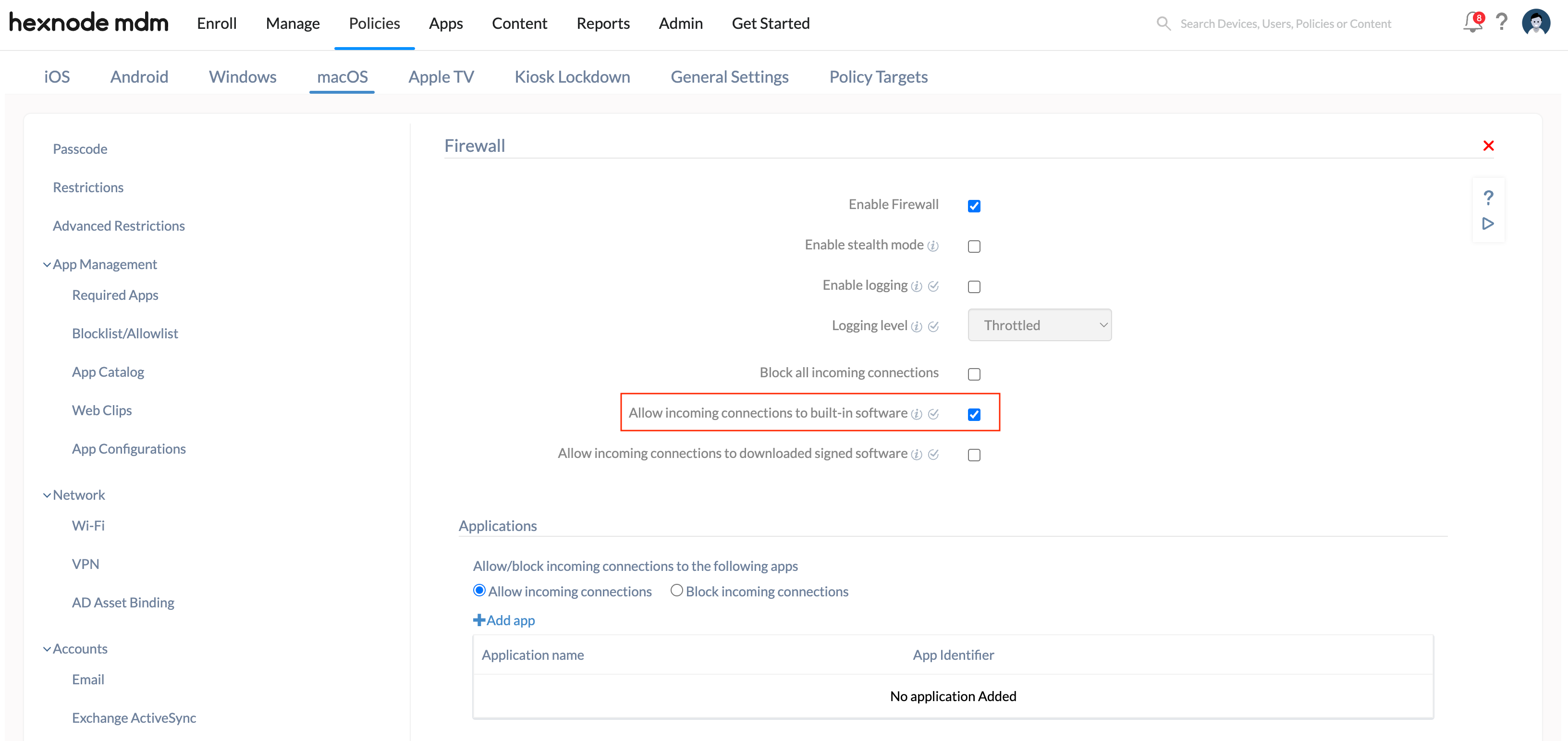Show info icon for Enable logging
The height and width of the screenshot is (741, 1568).
(916, 286)
